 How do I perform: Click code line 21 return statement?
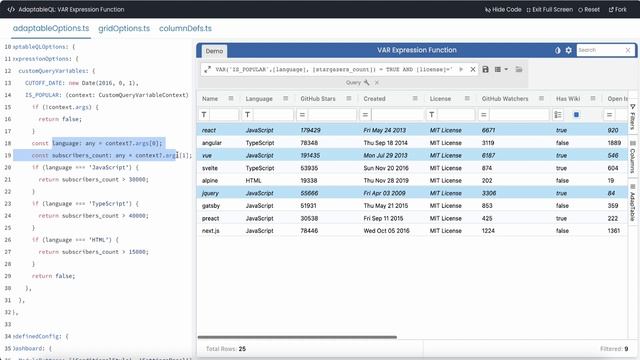click(x=93, y=180)
